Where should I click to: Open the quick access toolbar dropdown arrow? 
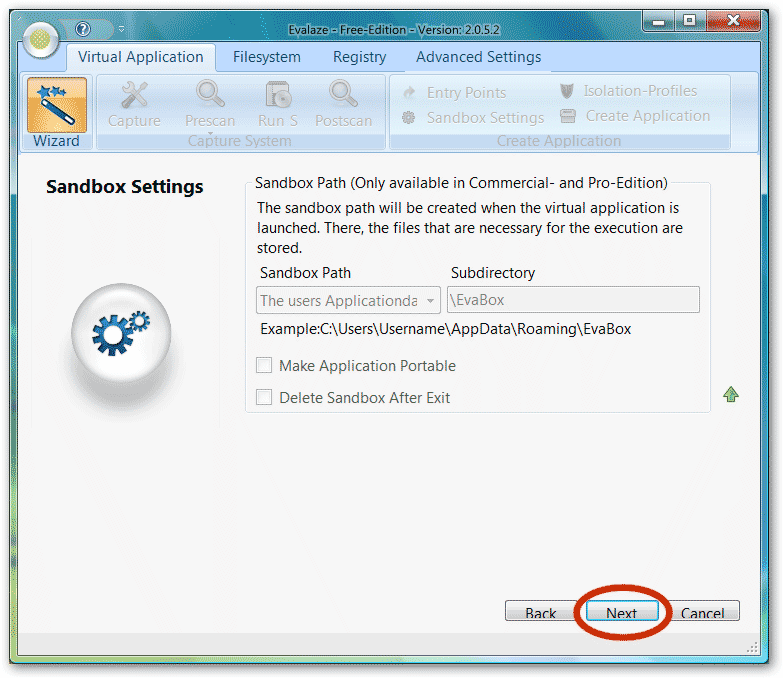click(121, 29)
